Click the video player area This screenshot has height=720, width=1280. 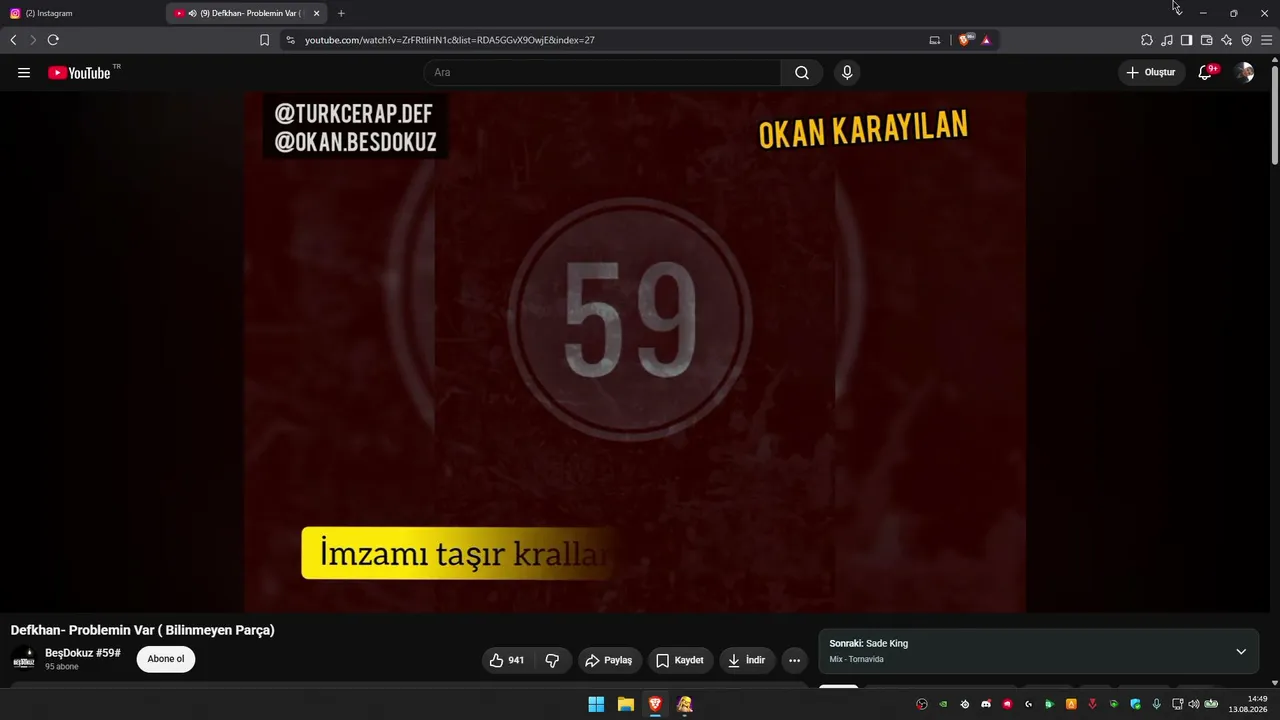635,352
